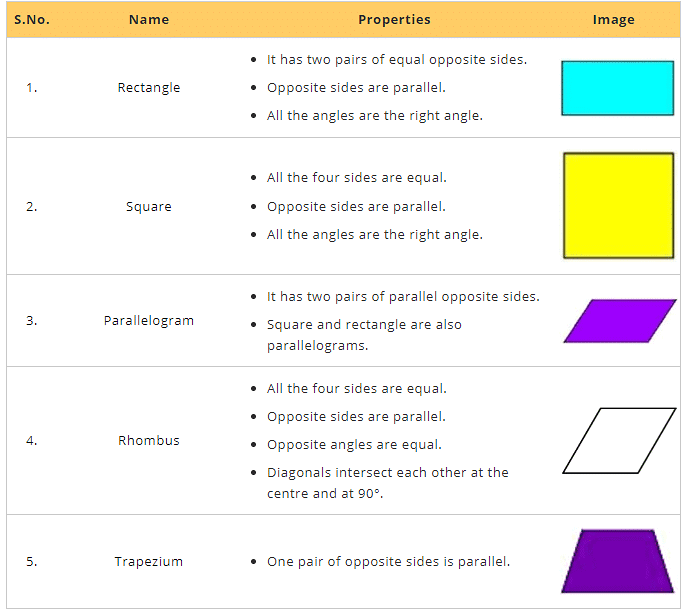
Task: Select the Rectangle name cell
Action: pos(149,88)
